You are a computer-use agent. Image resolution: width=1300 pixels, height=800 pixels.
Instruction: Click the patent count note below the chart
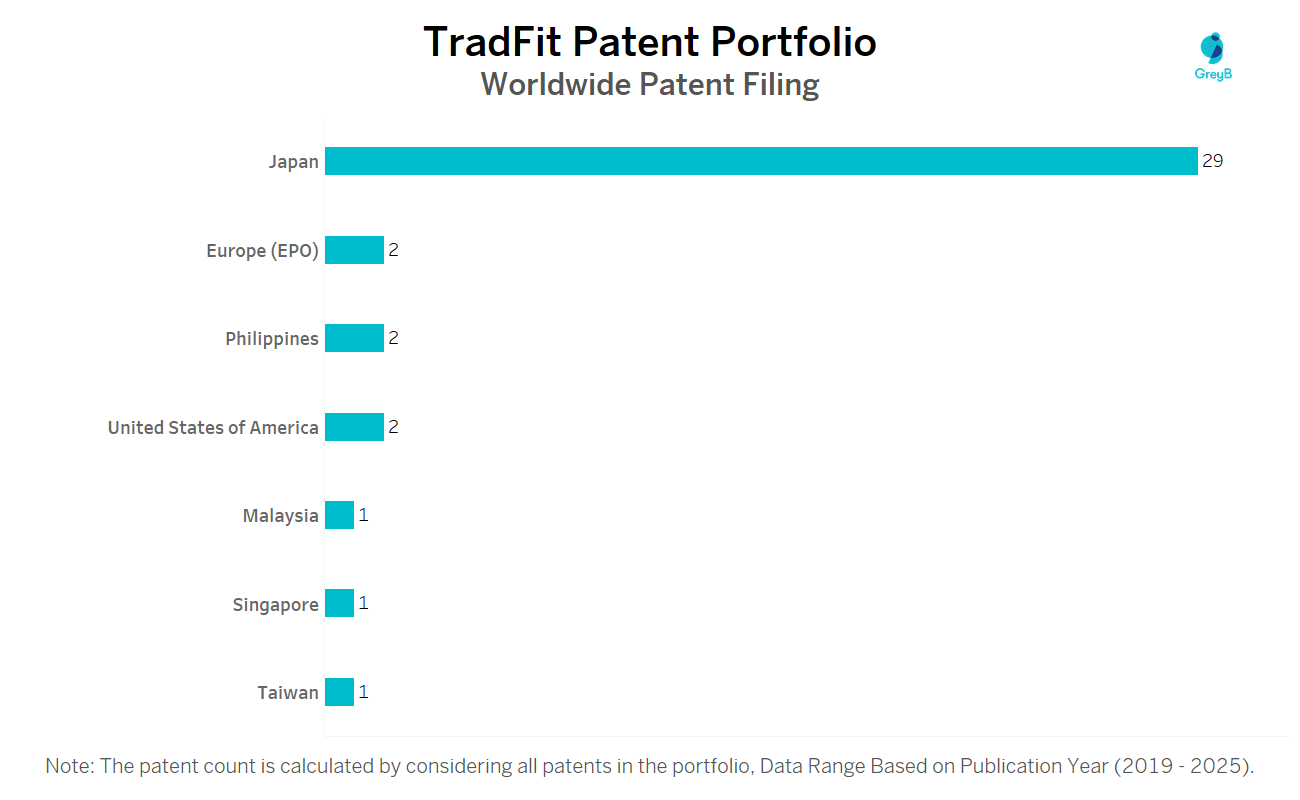[x=650, y=766]
